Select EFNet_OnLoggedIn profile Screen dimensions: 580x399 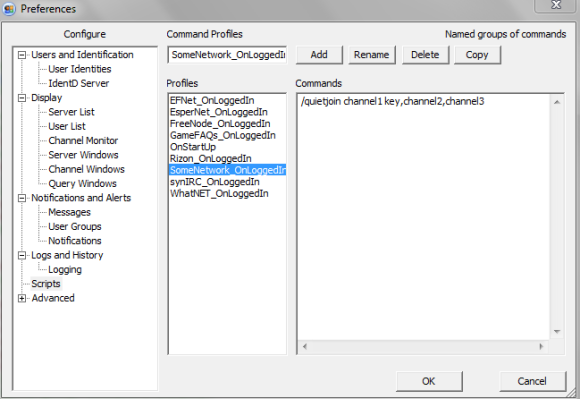(227, 101)
